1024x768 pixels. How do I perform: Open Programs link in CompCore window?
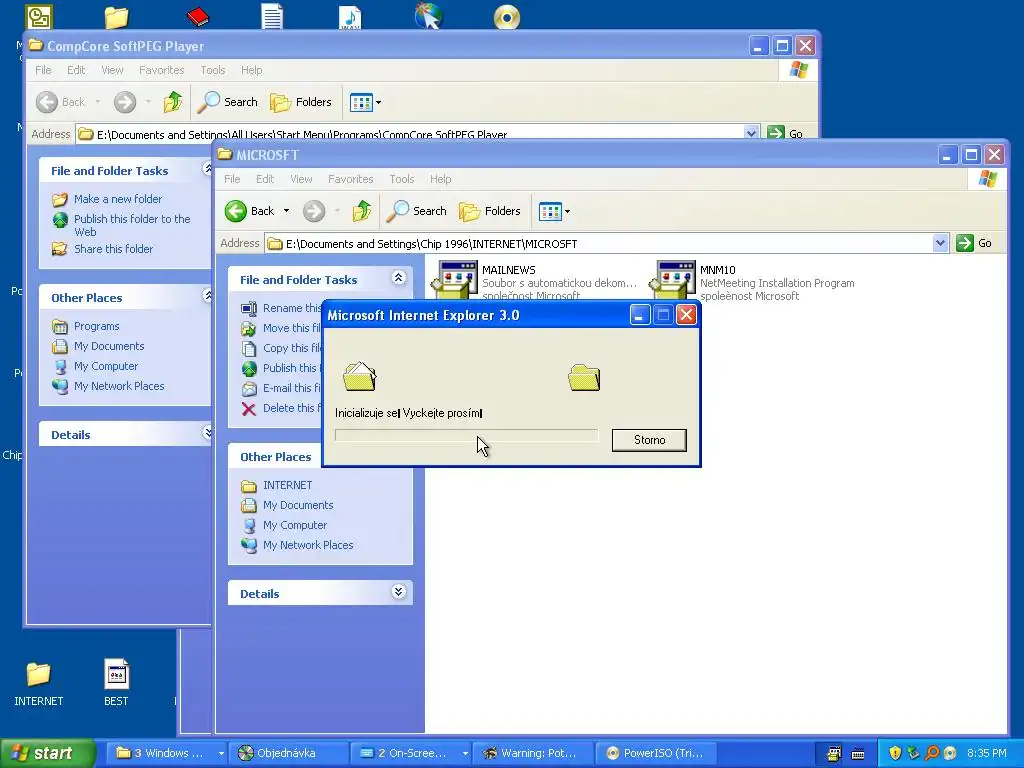(96, 326)
